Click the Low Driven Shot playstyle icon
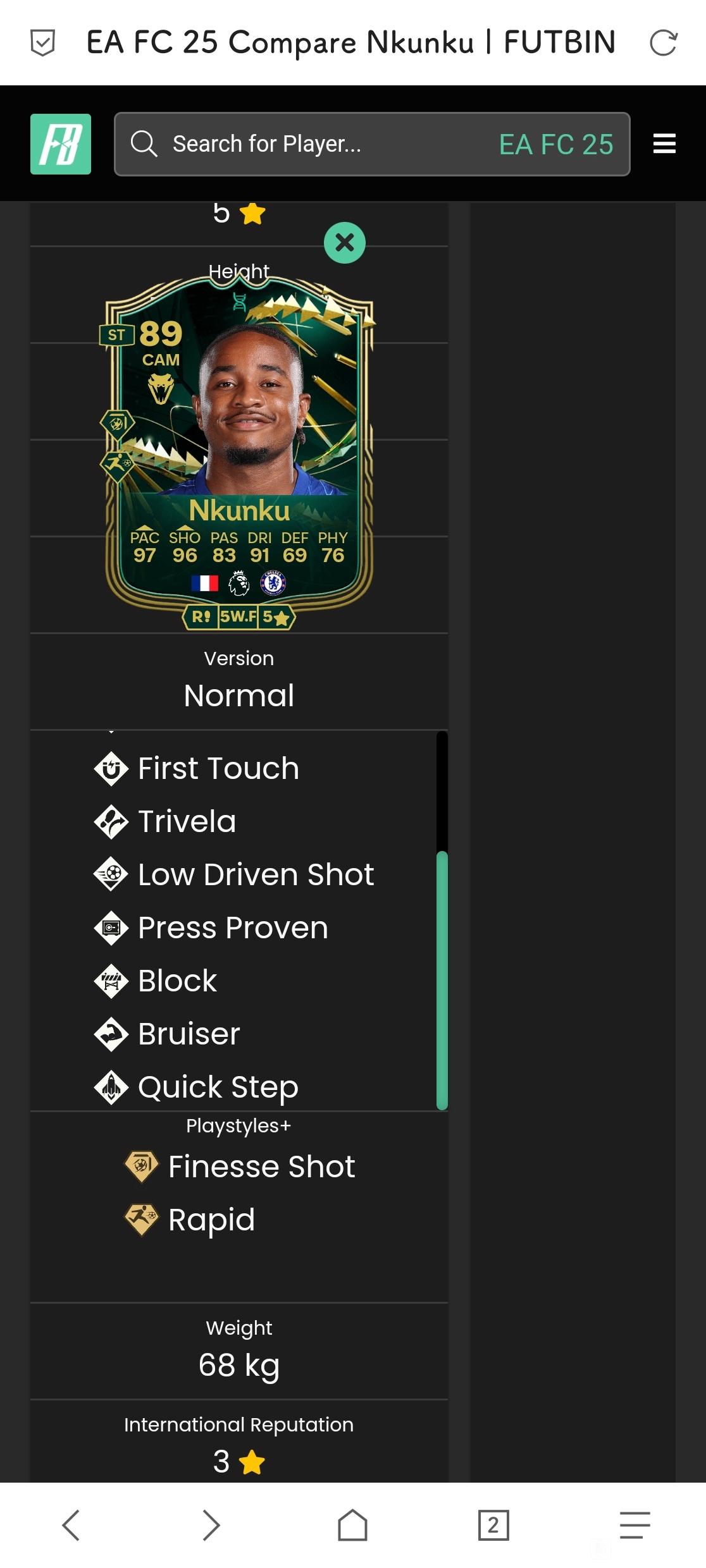The image size is (706, 1568). (111, 875)
